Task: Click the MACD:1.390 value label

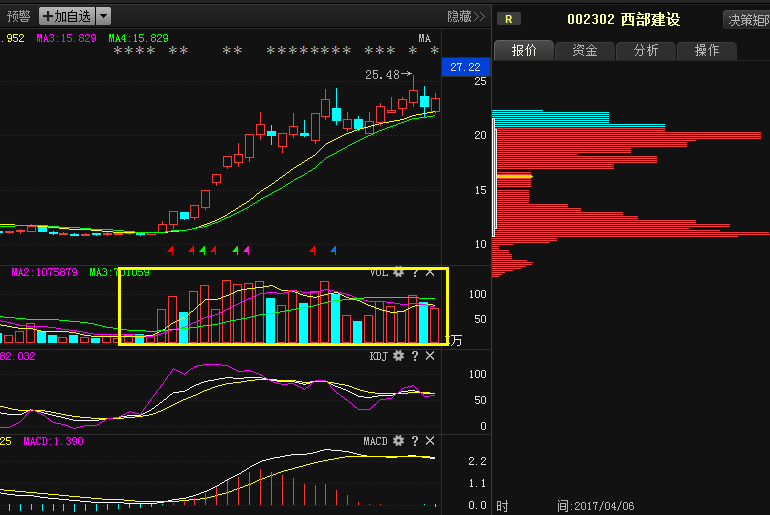Action: click(54, 441)
